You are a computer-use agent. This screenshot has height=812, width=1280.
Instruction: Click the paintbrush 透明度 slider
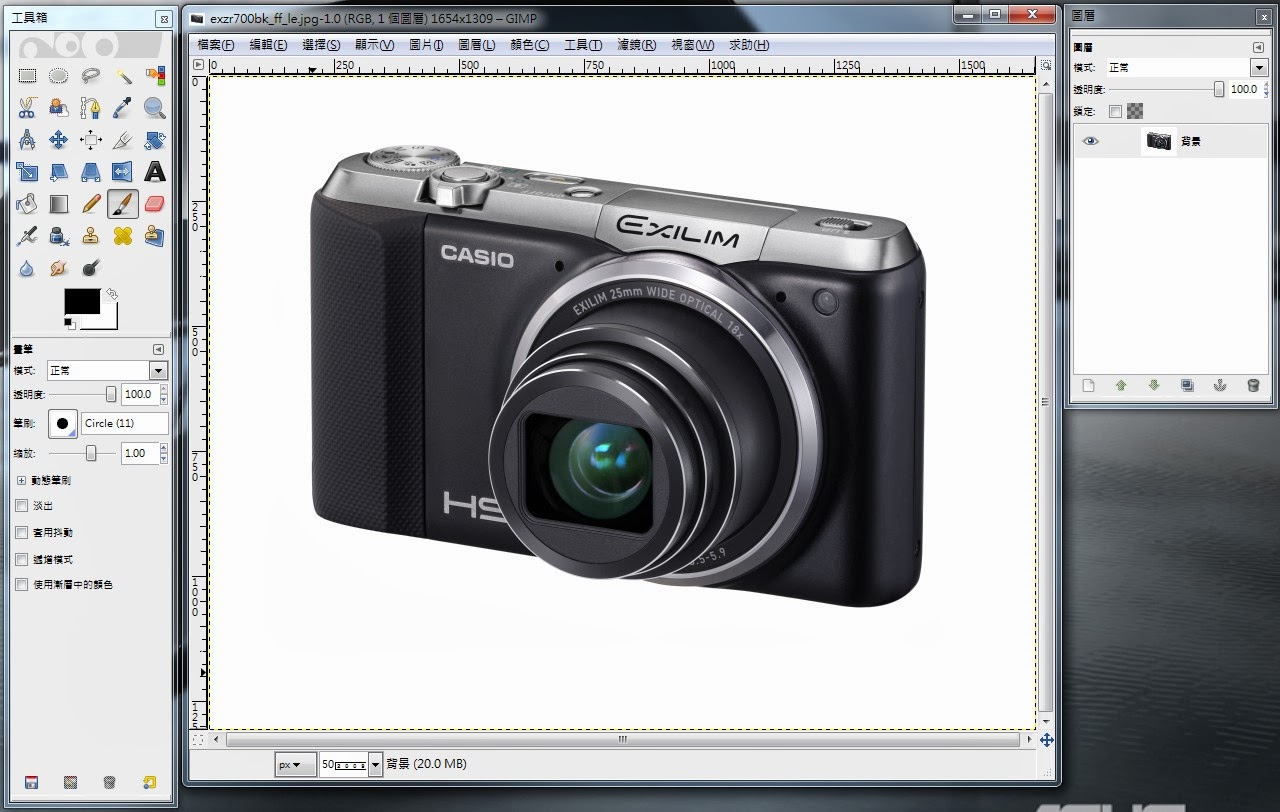(x=82, y=395)
